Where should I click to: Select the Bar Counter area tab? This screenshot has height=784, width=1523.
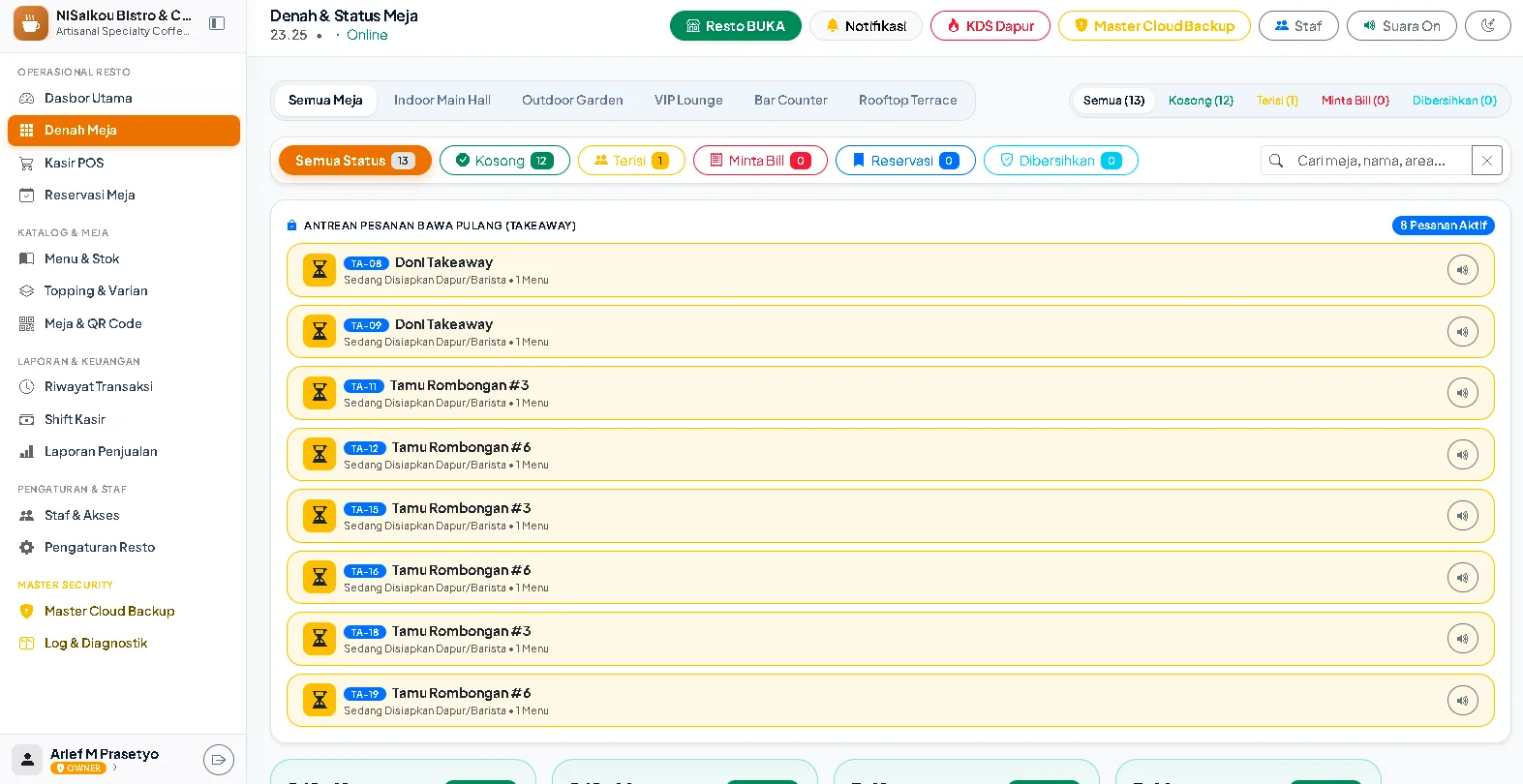pos(791,101)
